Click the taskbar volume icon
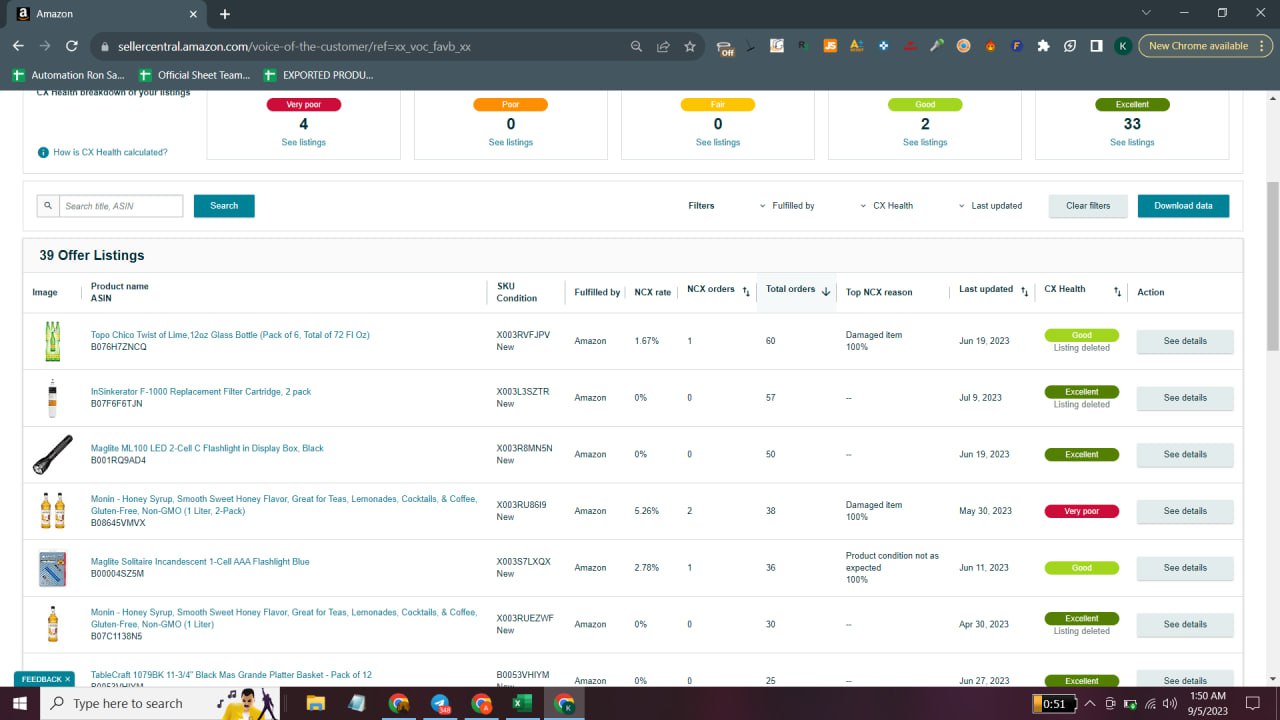This screenshot has height=720, width=1280. pyautogui.click(x=1169, y=704)
